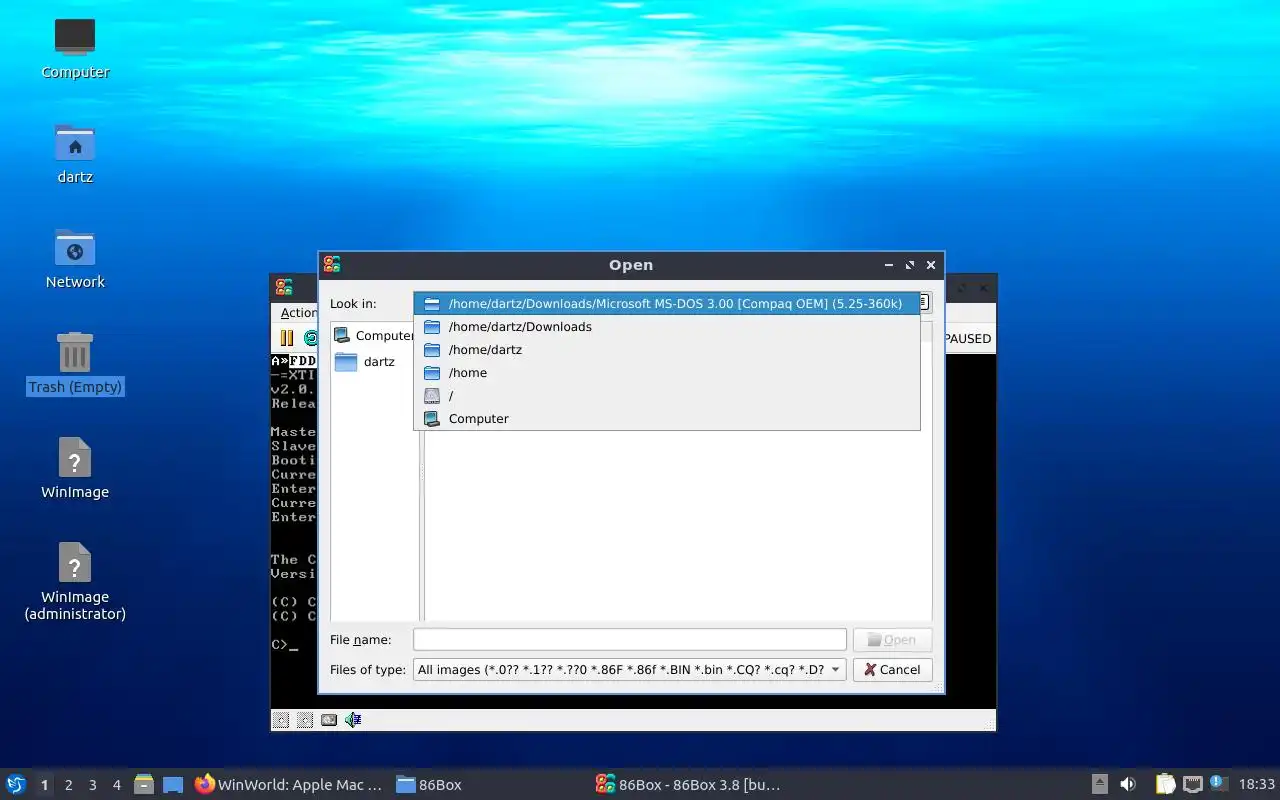Open the dartz home folder desktop icon
The image size is (1280, 800).
coord(75,153)
